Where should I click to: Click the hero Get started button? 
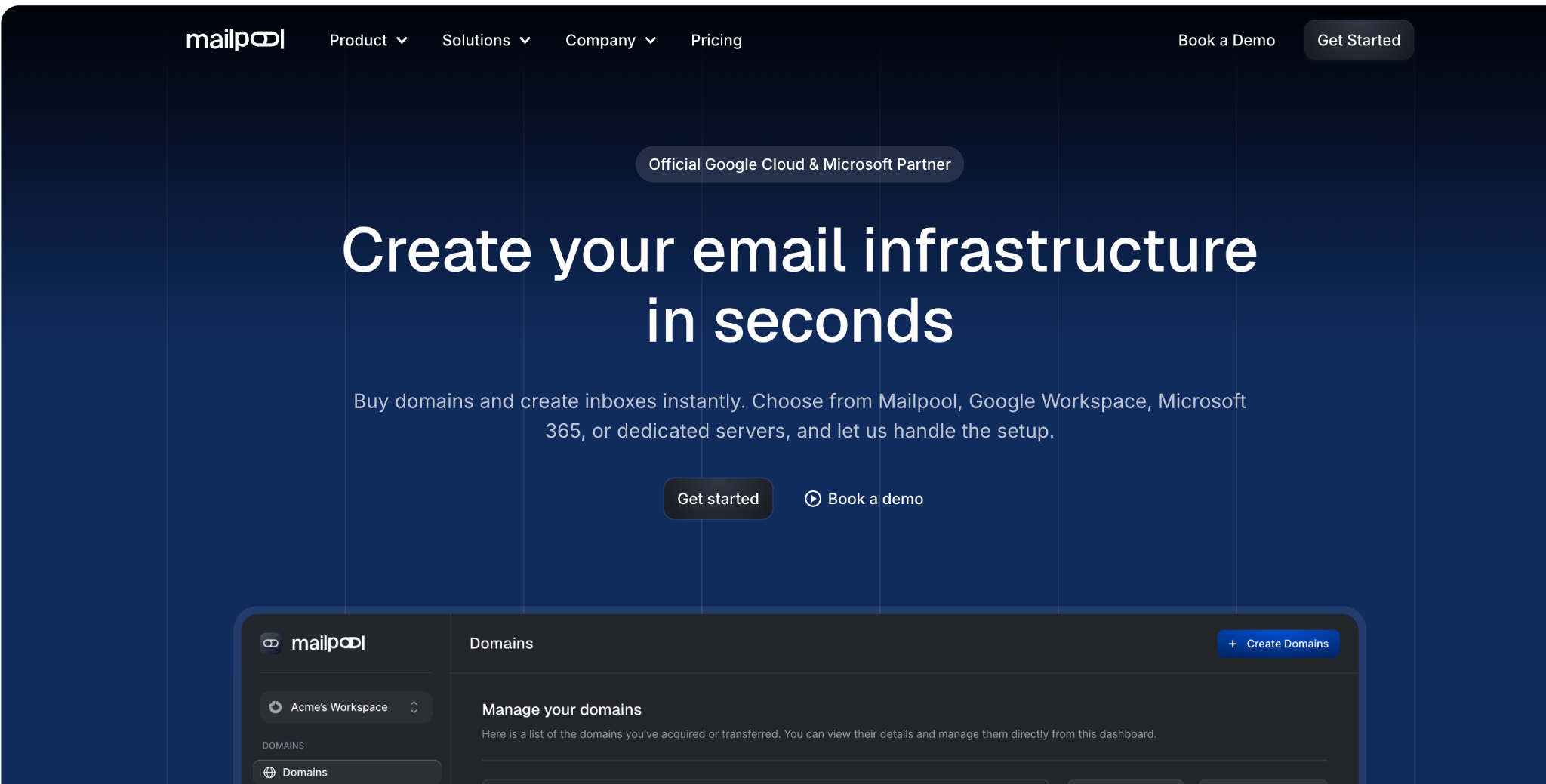tap(718, 499)
